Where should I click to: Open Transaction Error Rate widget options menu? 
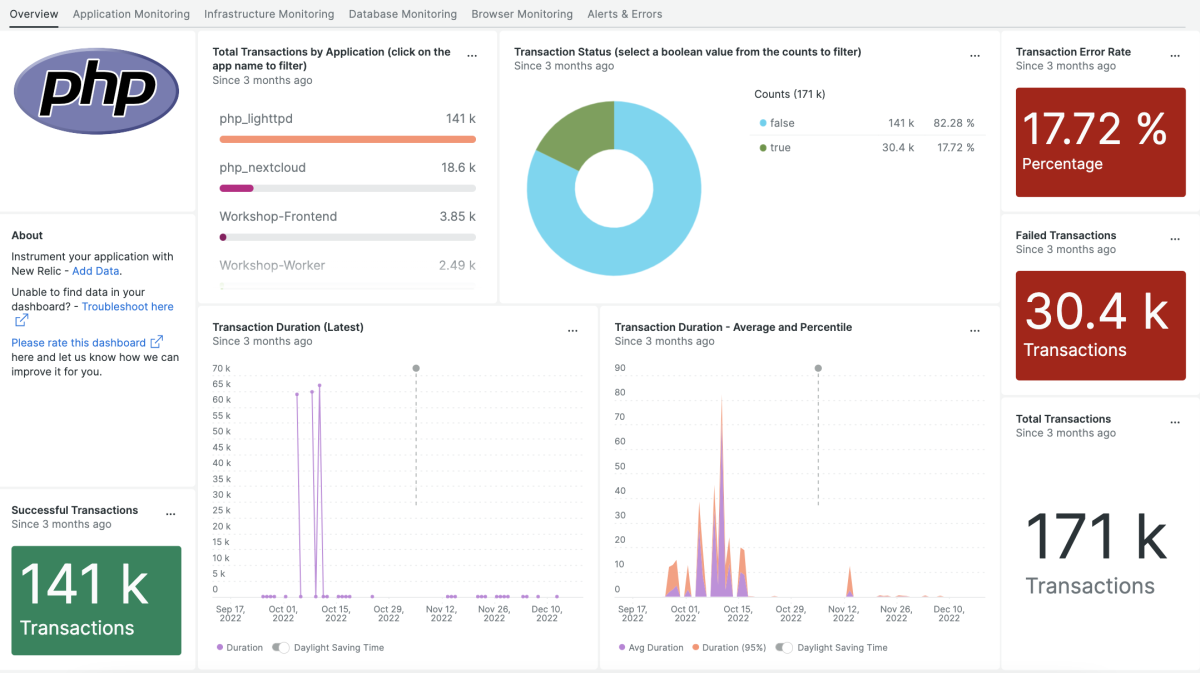click(1175, 56)
